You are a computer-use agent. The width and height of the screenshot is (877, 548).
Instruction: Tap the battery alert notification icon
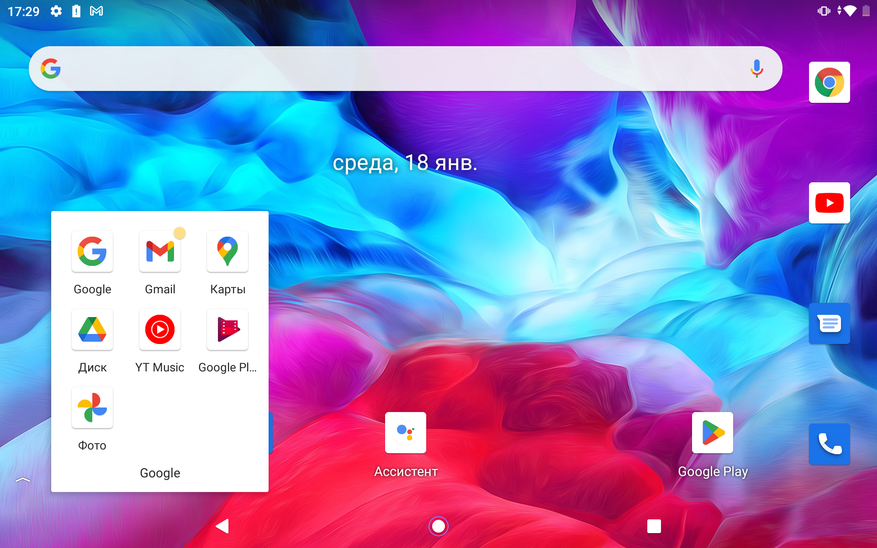pyautogui.click(x=76, y=11)
